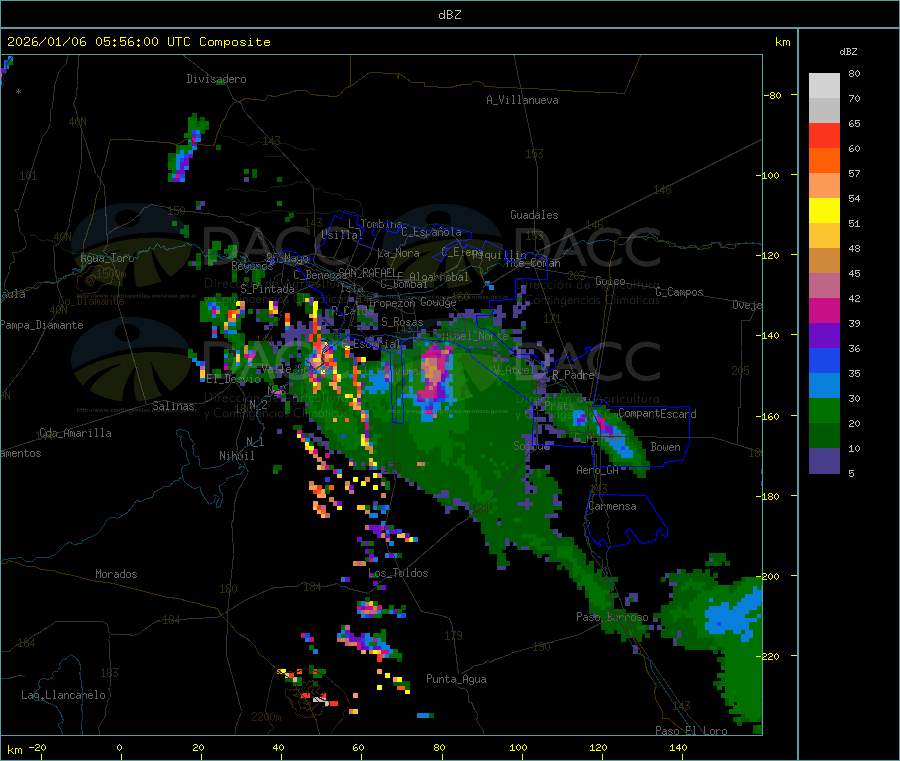This screenshot has height=761, width=900.
Task: Click the Los_Toldos label
Action: click(x=398, y=573)
